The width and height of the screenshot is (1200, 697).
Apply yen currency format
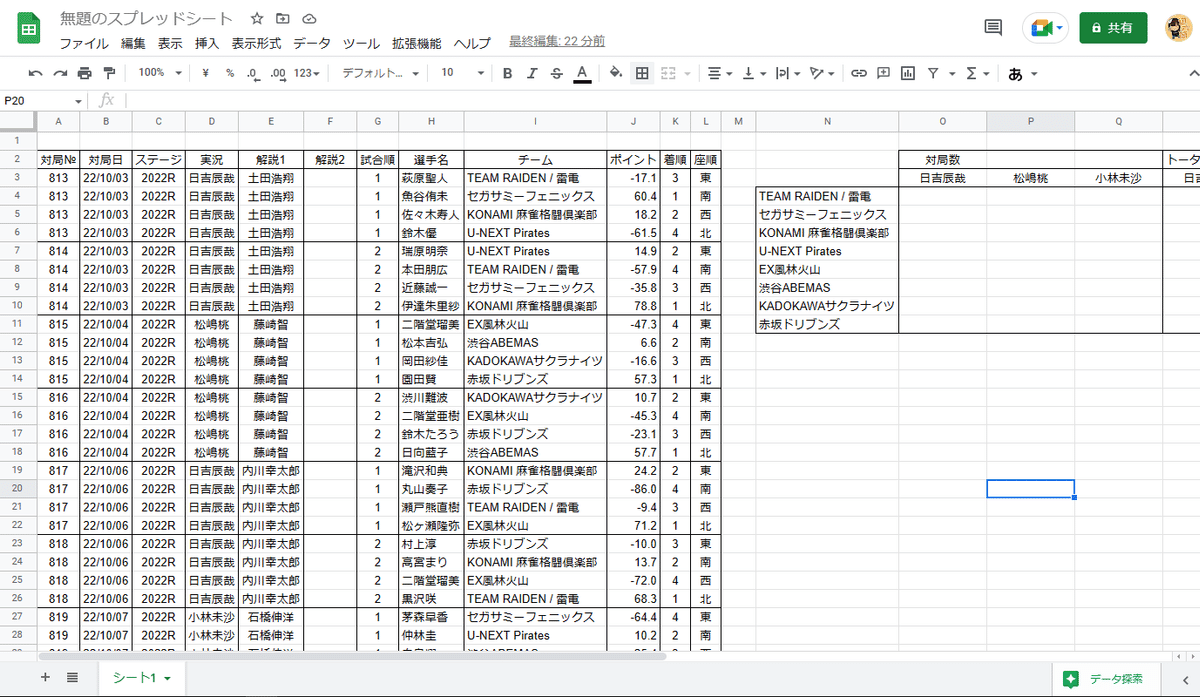click(205, 73)
